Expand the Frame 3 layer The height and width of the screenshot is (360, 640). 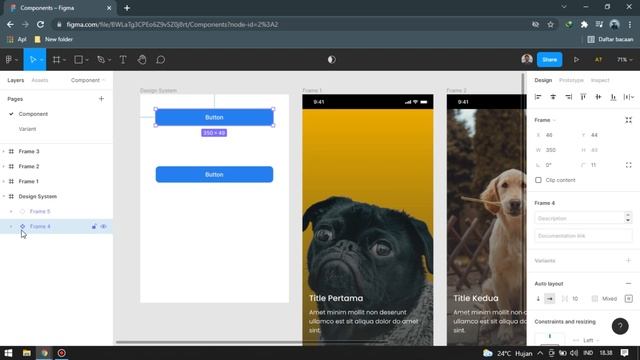coord(4,151)
